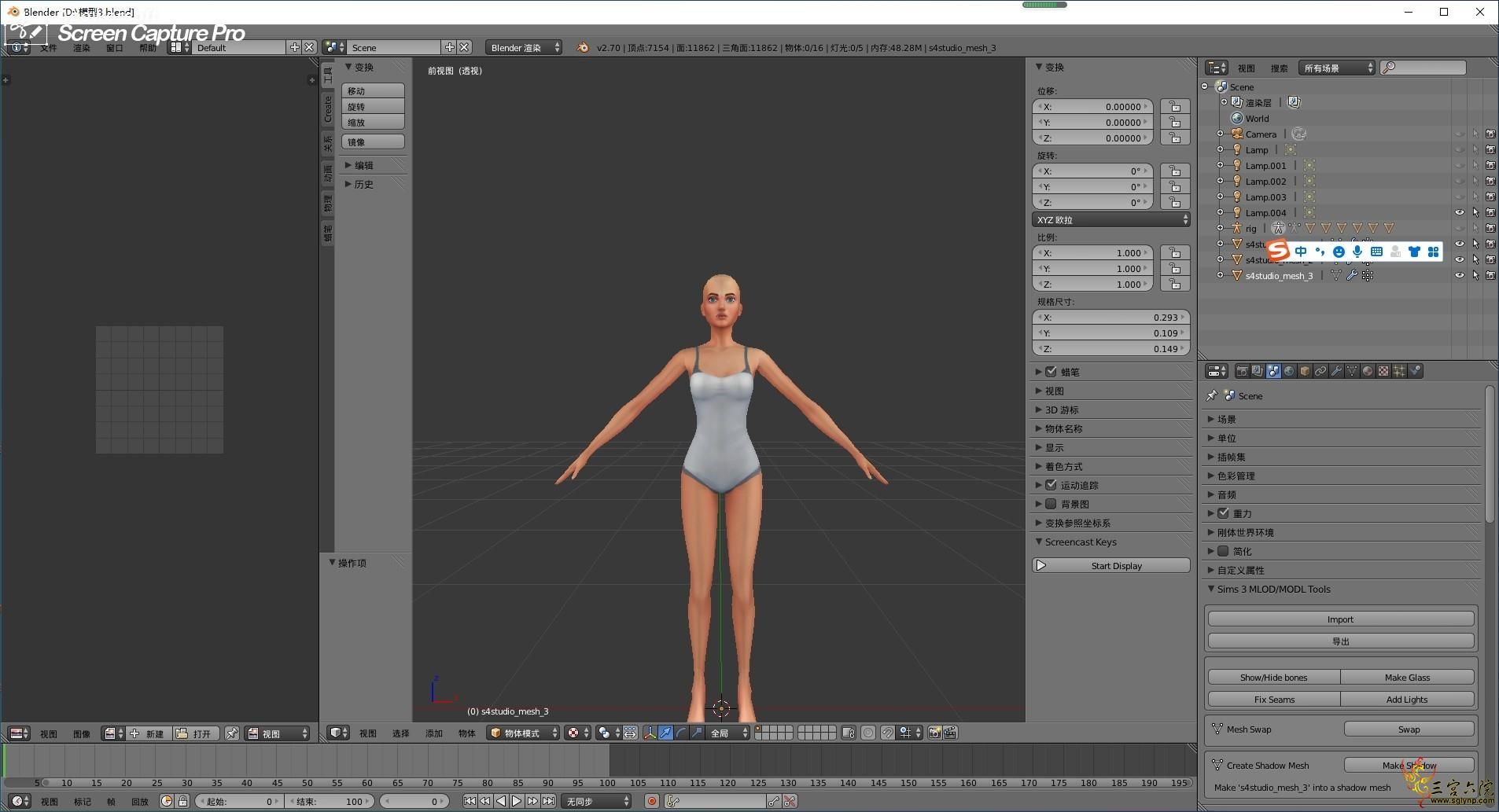Click the Import button

point(1340,619)
